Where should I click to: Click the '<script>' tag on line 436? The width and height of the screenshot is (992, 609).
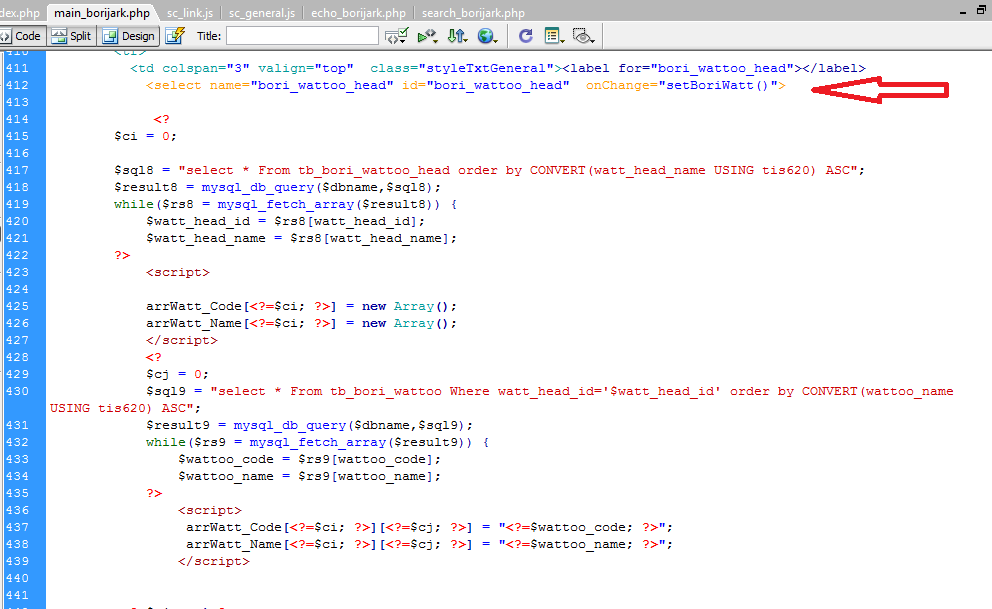209,510
